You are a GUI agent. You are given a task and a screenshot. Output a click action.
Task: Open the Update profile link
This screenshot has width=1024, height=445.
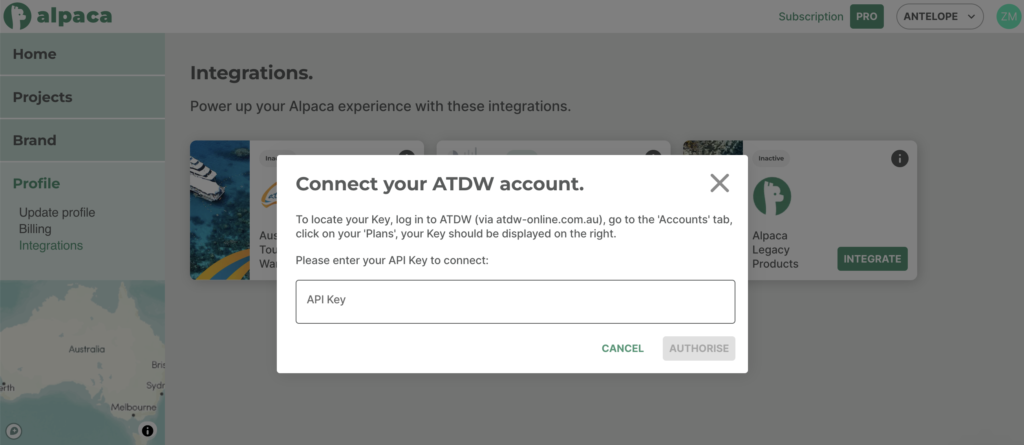(57, 213)
